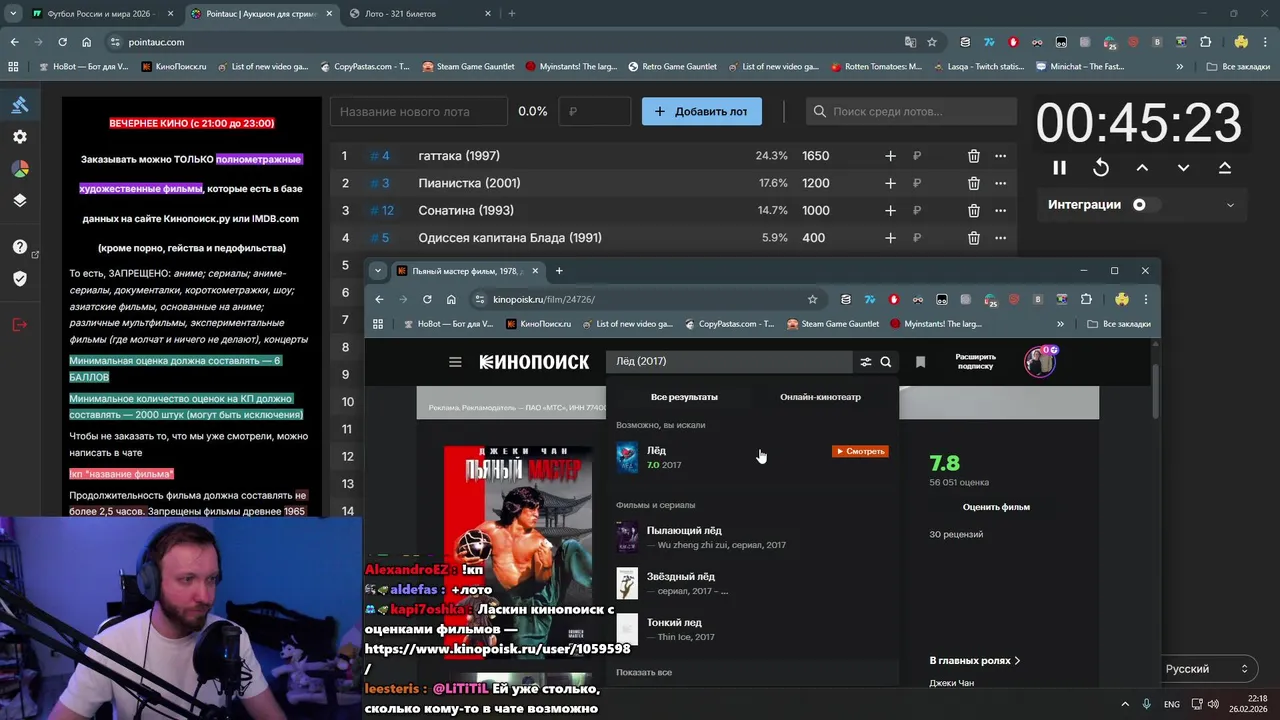
Task: Select Онлайн-кинотеатр search tab
Action: pyautogui.click(x=820, y=397)
